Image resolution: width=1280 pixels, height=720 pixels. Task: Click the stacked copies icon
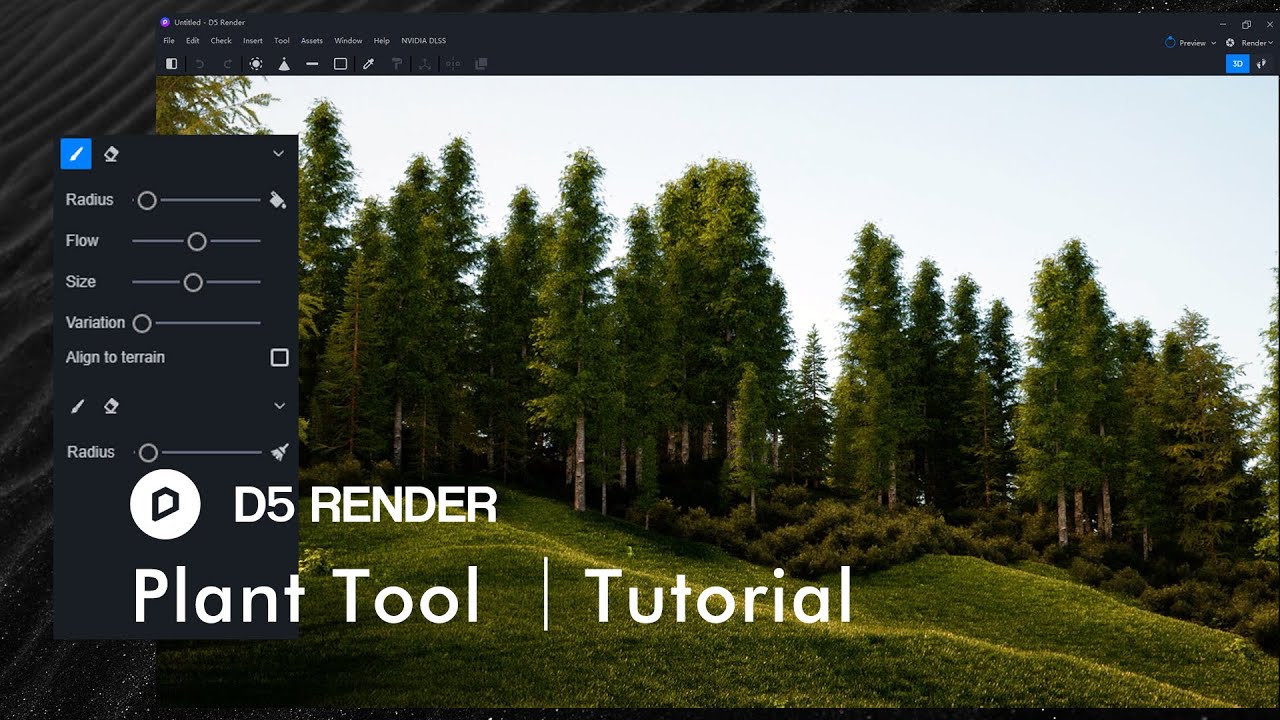[x=481, y=64]
